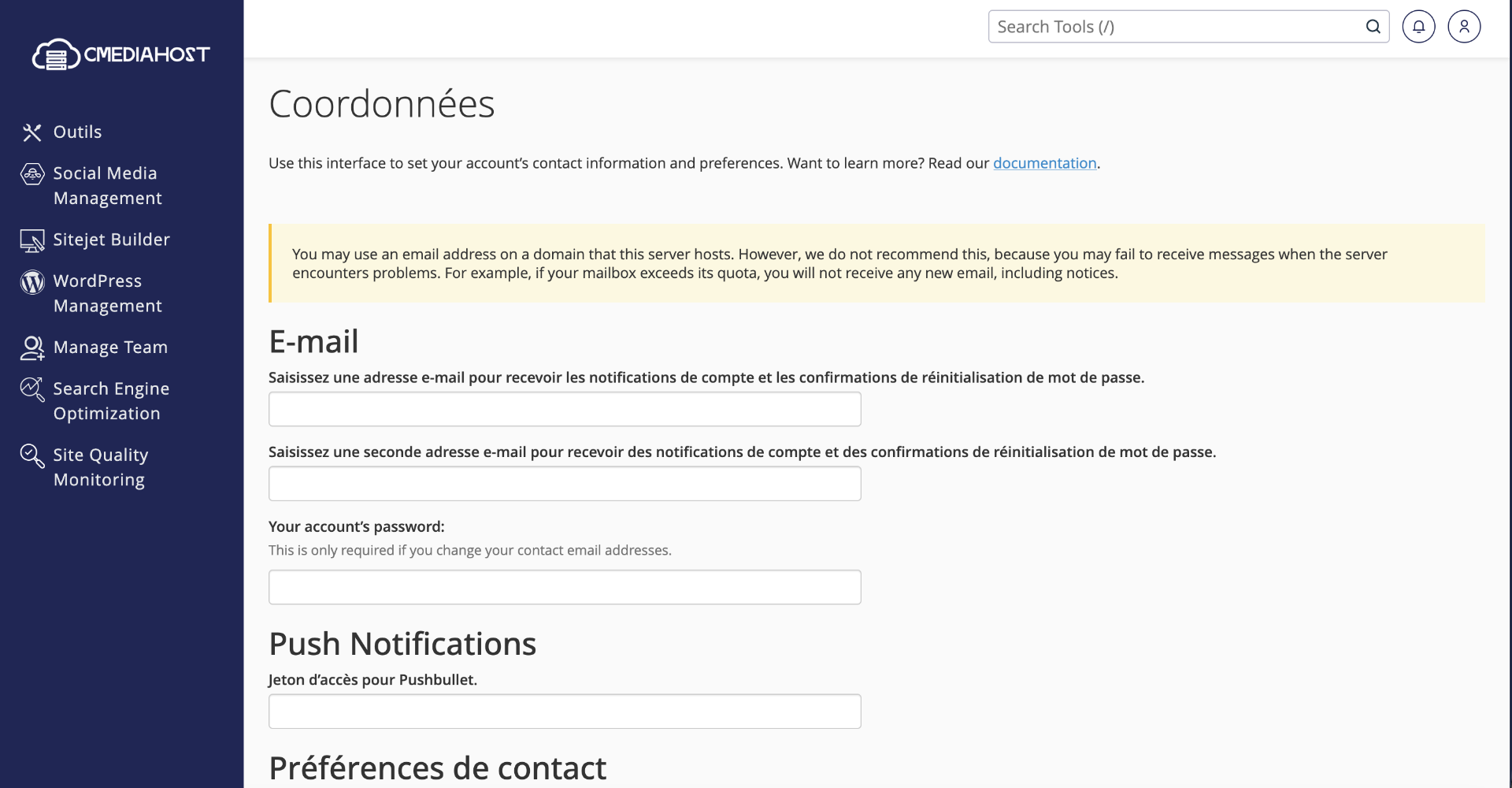This screenshot has height=788, width=1512.
Task: Click the first e-mail address field
Action: (x=565, y=409)
